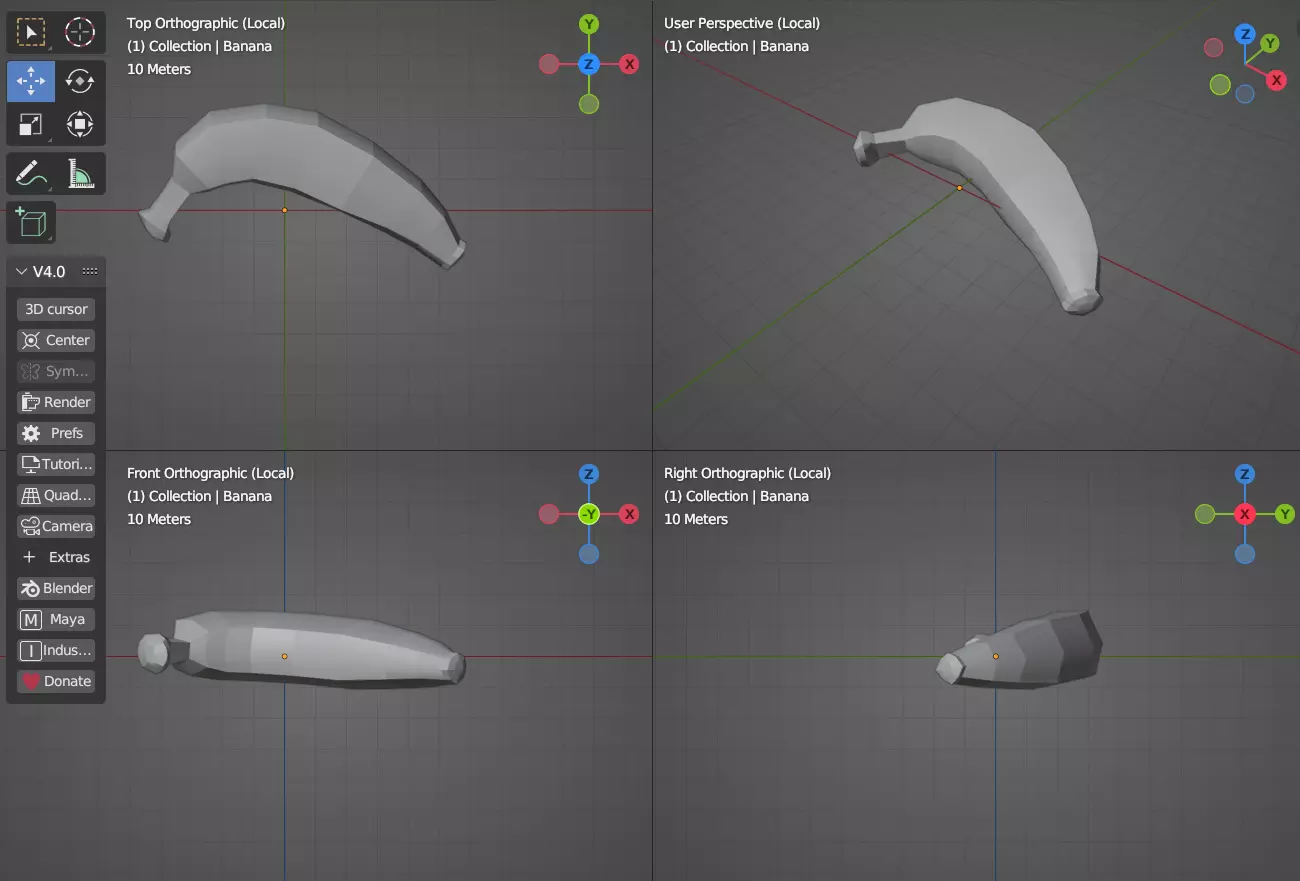Screen dimensions: 1300x881
Task: Click the 'User Perspective (Local)' label
Action: pos(742,23)
